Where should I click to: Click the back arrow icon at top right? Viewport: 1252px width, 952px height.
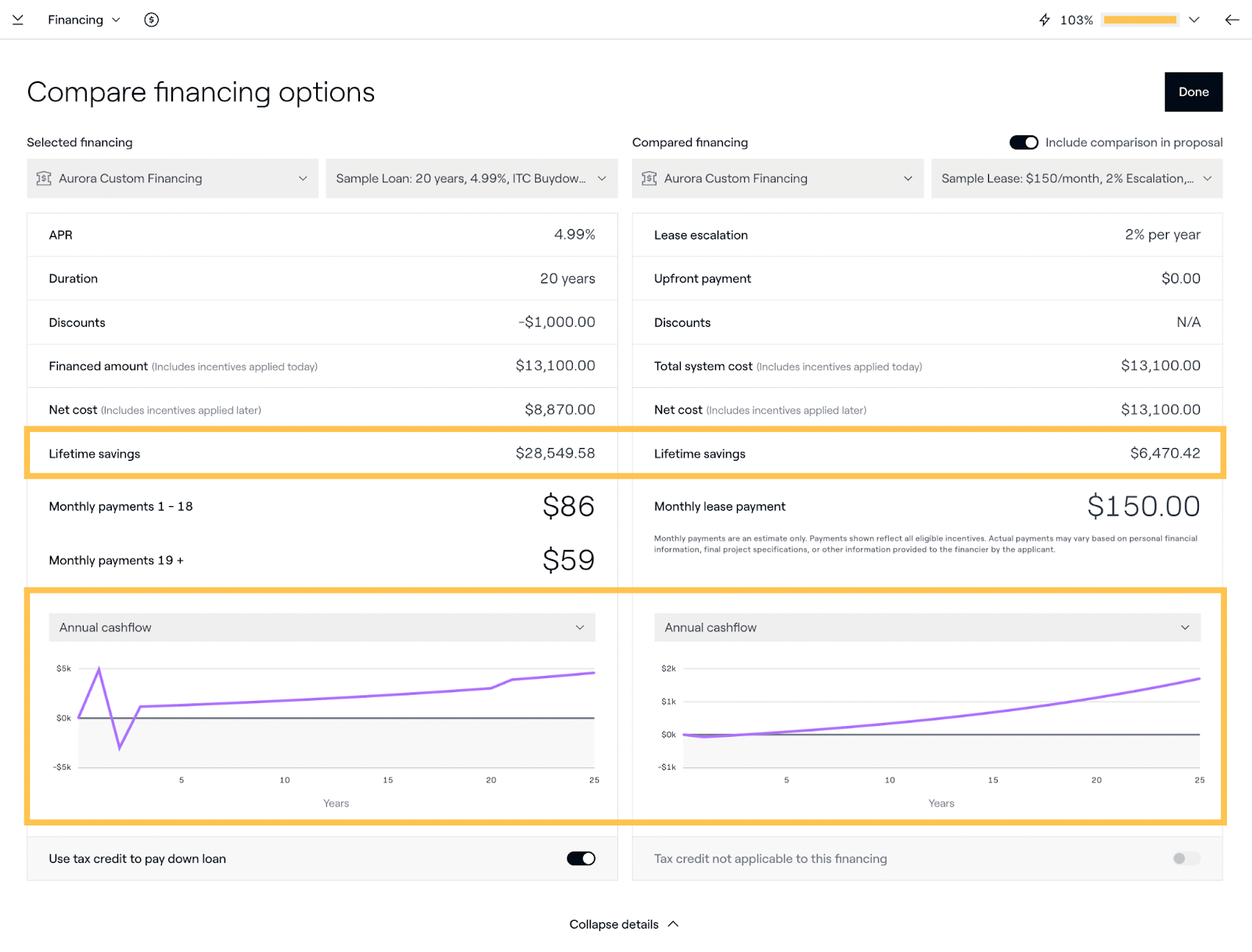click(x=1232, y=20)
